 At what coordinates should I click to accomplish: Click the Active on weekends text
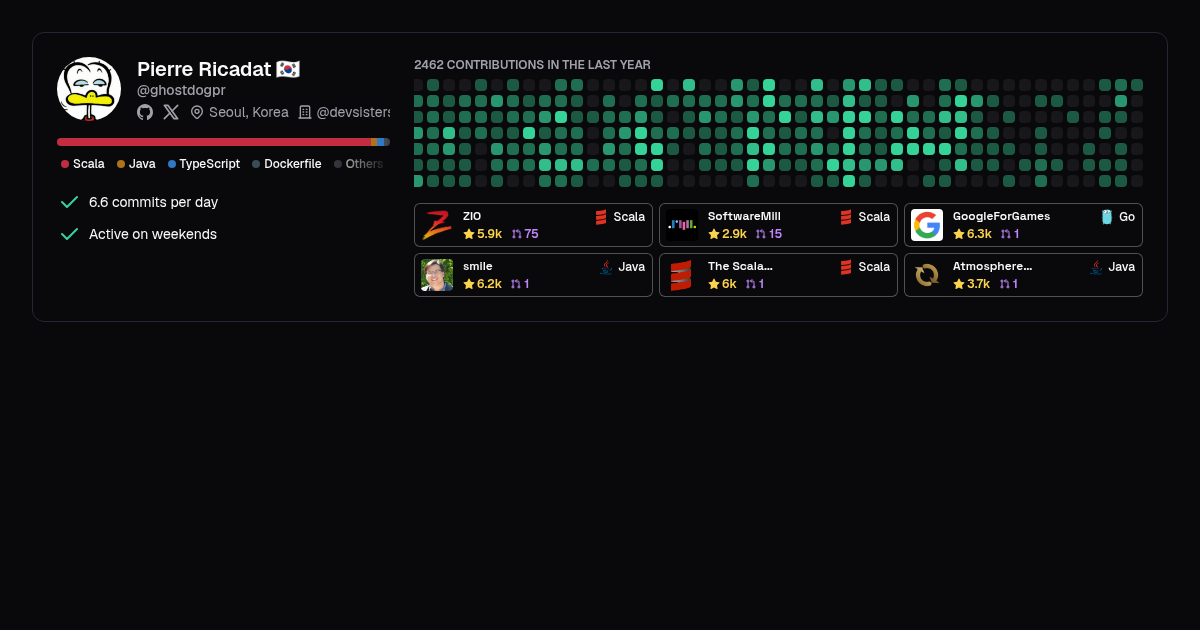pyautogui.click(x=153, y=234)
